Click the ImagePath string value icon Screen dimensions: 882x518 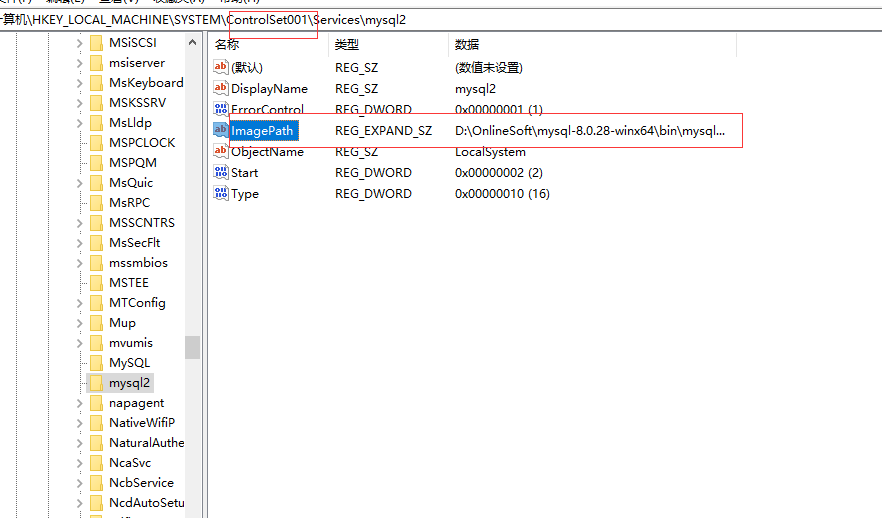pyautogui.click(x=220, y=130)
